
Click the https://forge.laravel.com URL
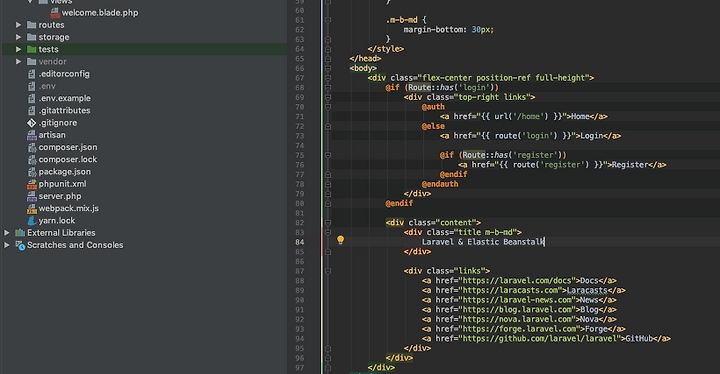[519, 329]
